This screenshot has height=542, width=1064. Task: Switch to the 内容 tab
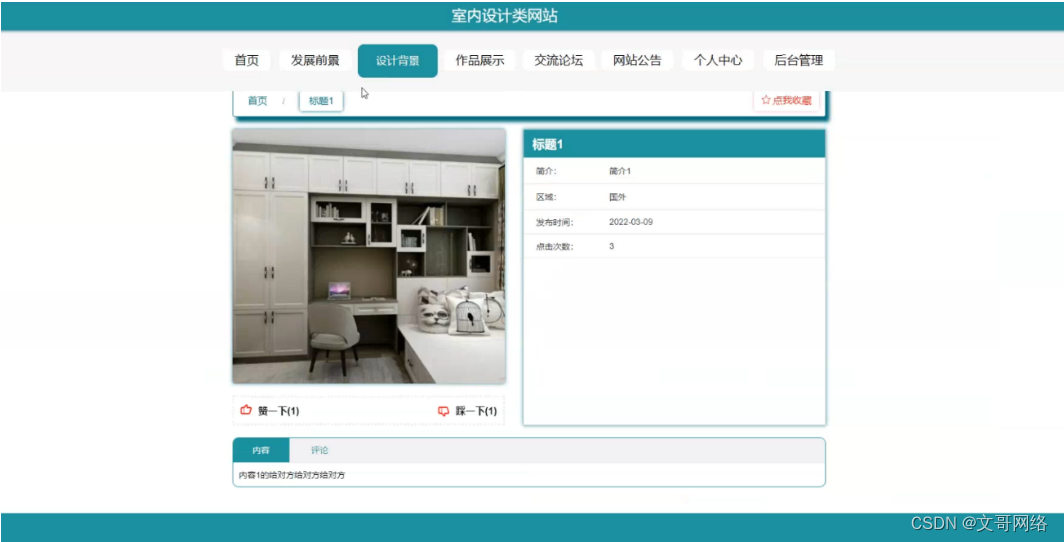(261, 450)
